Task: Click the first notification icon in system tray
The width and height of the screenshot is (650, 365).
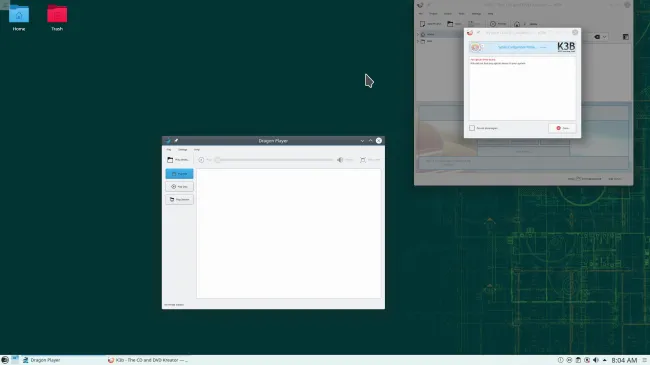Action: 560,360
